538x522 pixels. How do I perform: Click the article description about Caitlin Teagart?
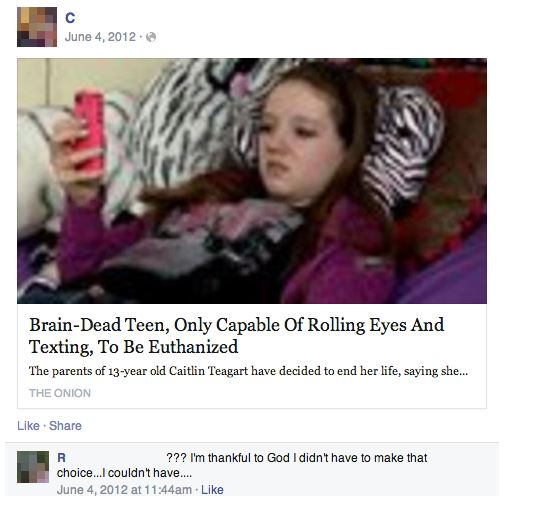pyautogui.click(x=248, y=371)
